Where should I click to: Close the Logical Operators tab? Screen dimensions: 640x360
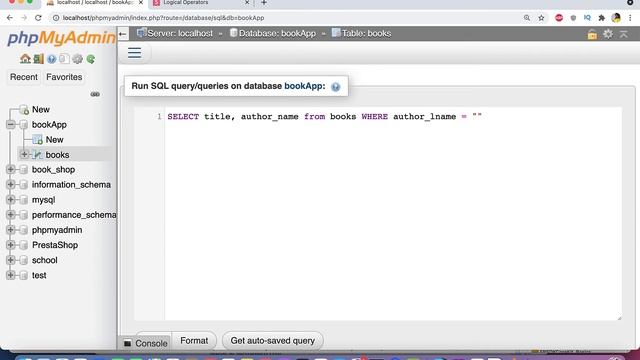[247, 3]
